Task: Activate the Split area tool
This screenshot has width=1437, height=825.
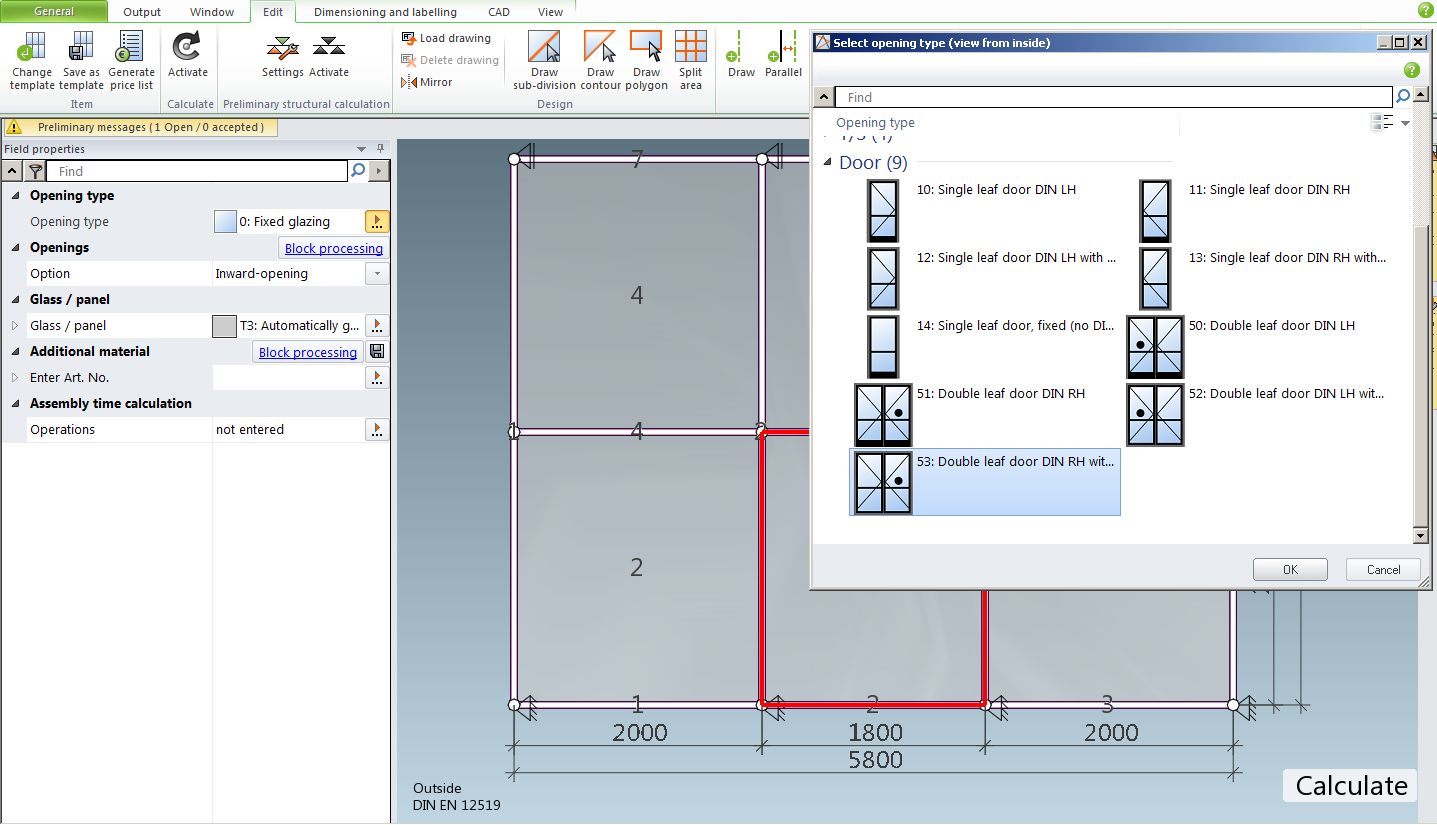Action: 690,60
